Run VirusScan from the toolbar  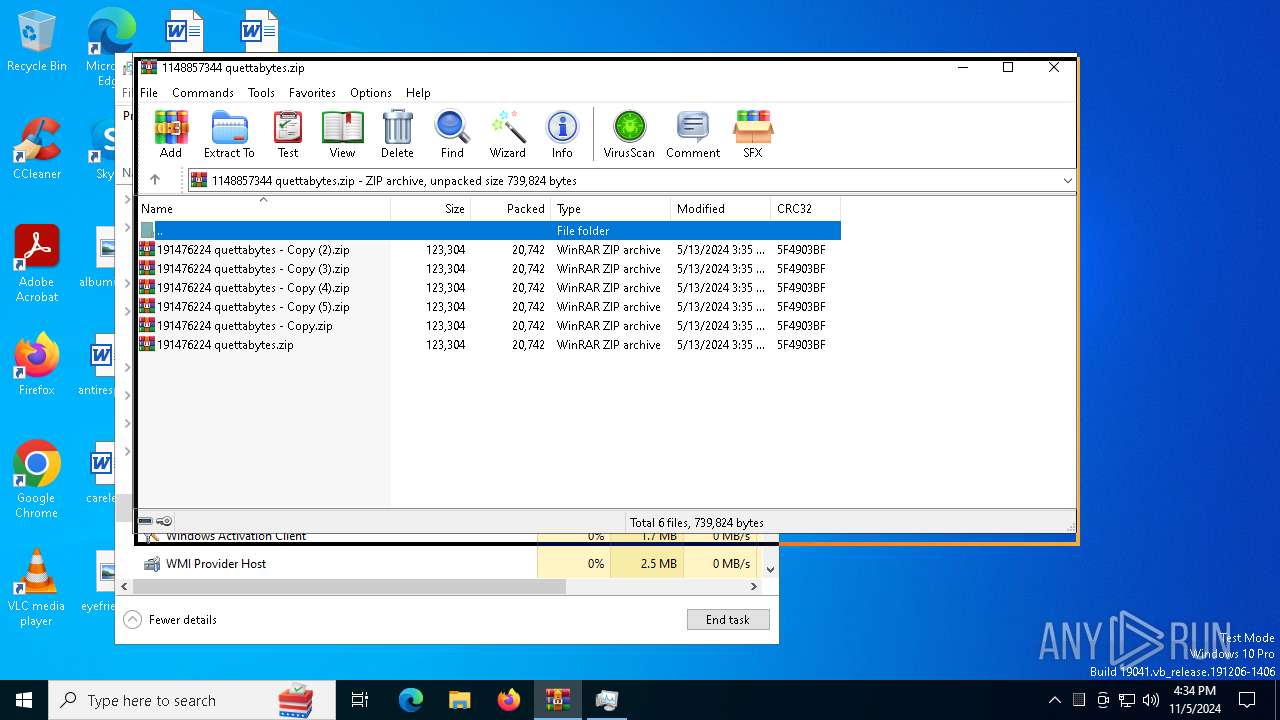pos(629,134)
